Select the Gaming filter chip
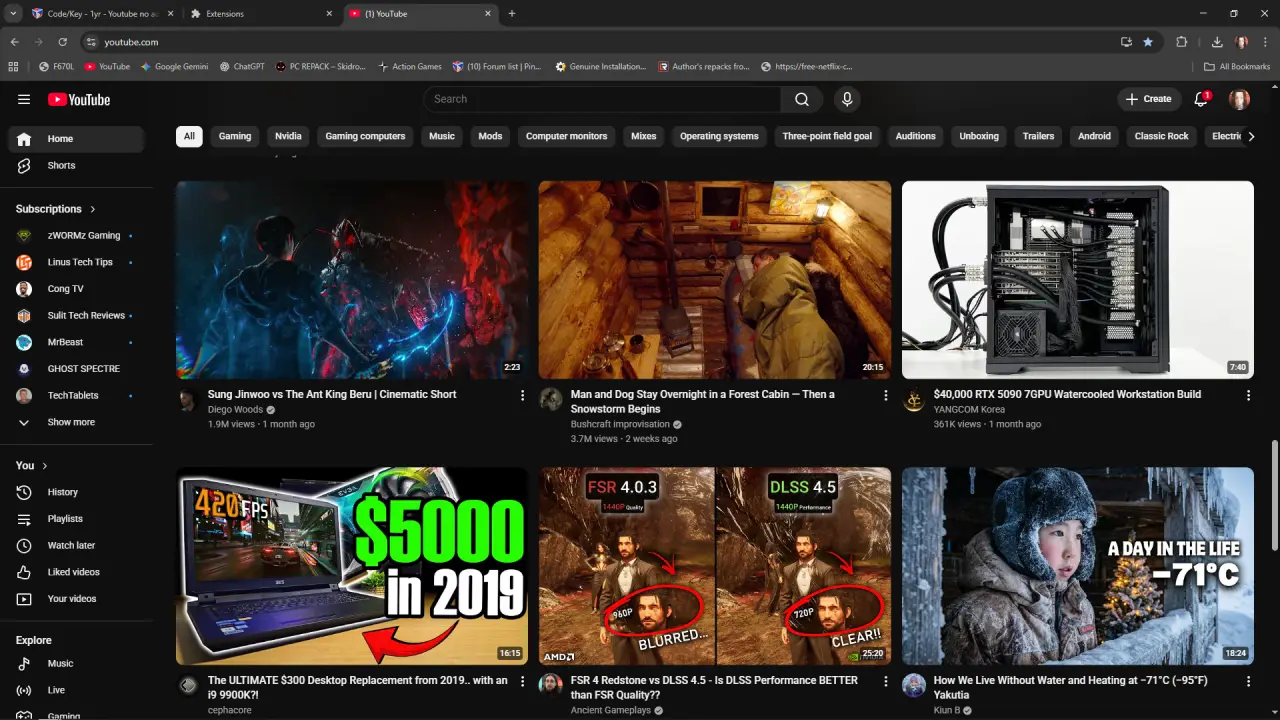The image size is (1280, 720). [235, 136]
